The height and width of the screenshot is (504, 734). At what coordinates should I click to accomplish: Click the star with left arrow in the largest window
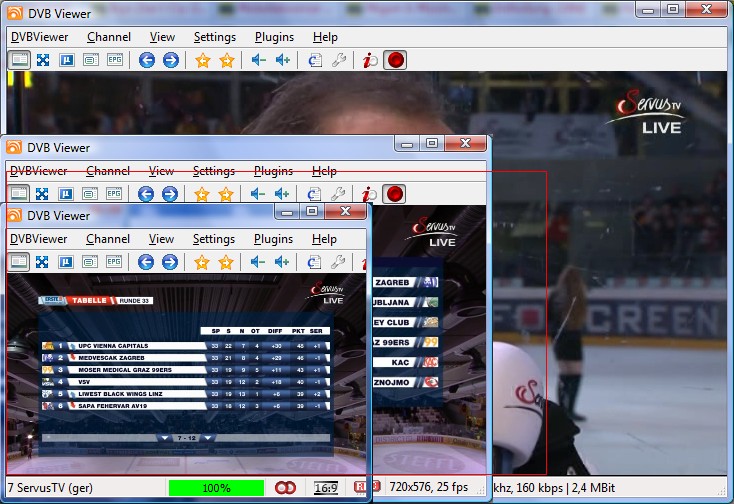click(203, 60)
